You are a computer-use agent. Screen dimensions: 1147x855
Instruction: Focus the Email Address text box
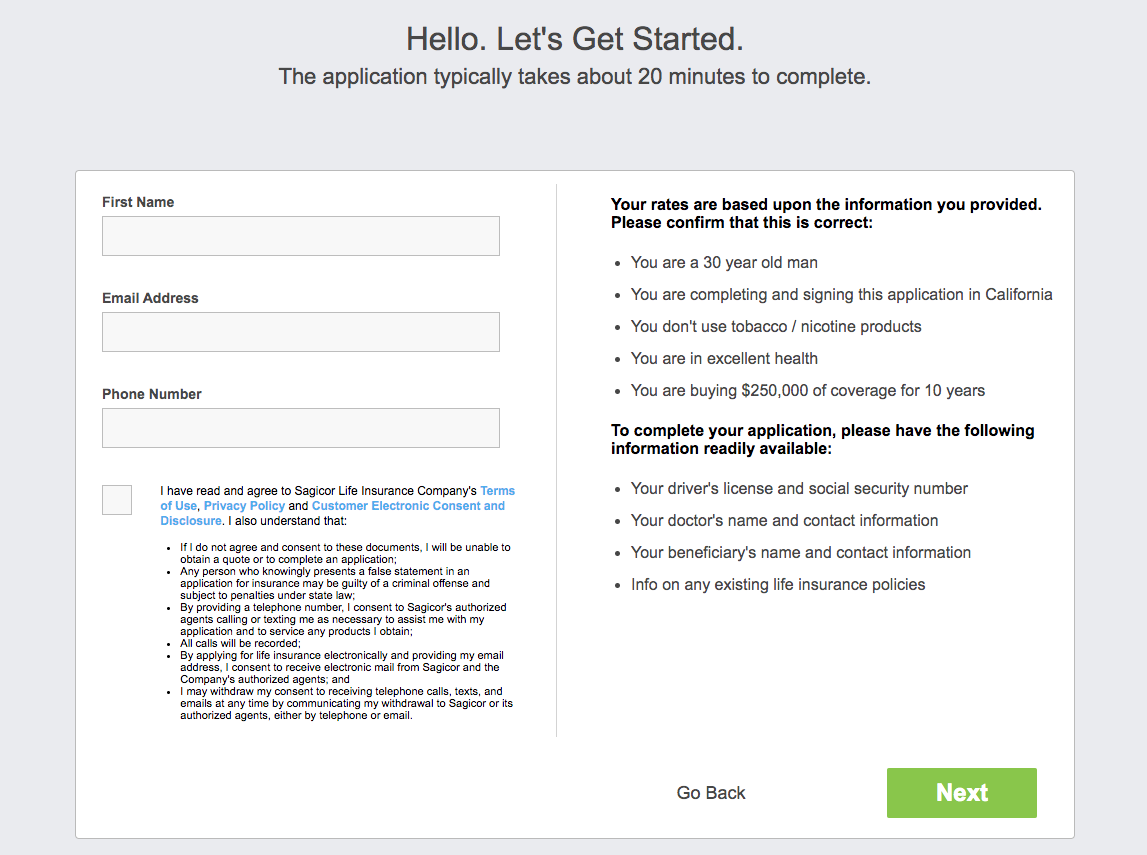pos(300,332)
